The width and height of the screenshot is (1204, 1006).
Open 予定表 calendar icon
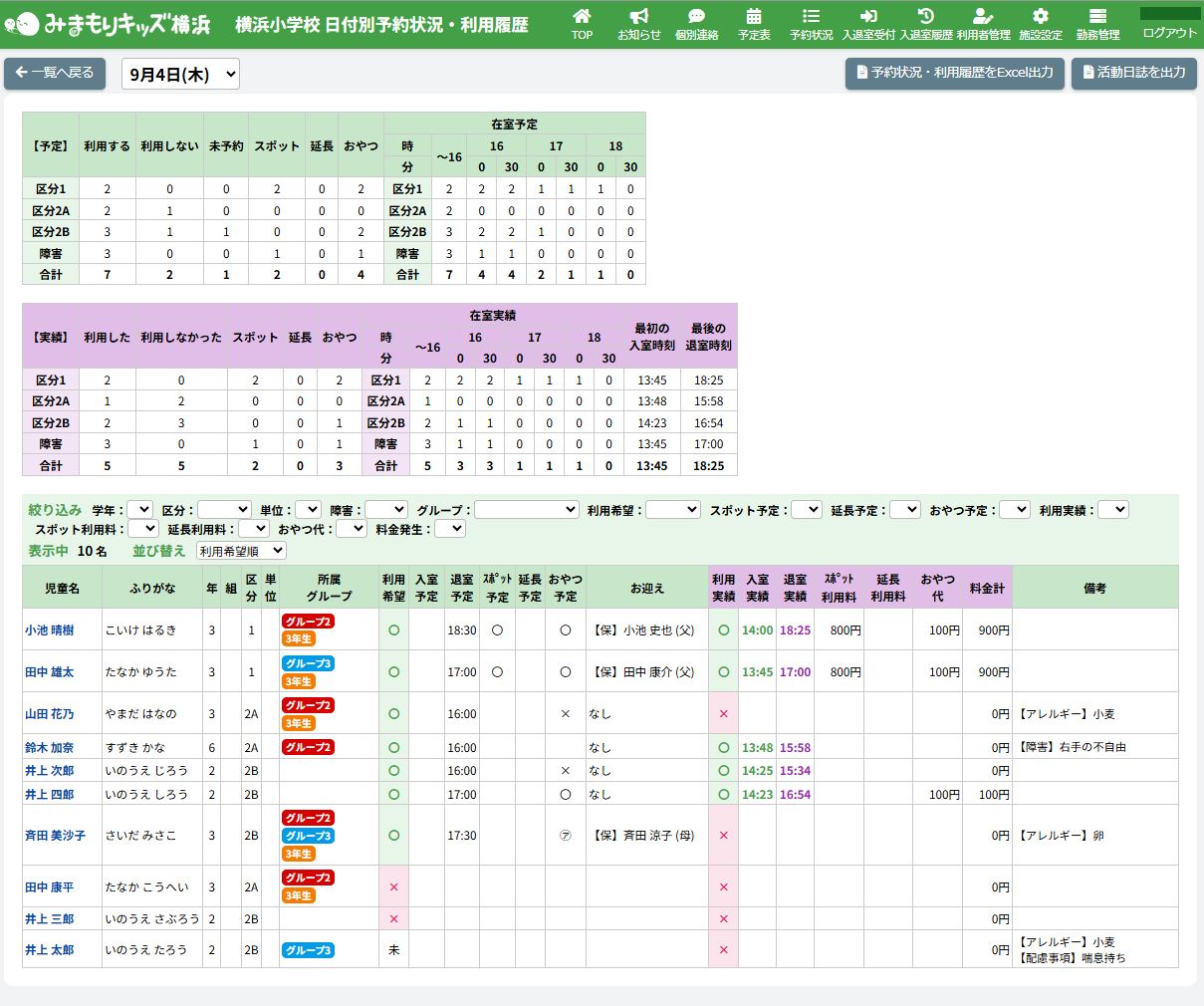[754, 17]
